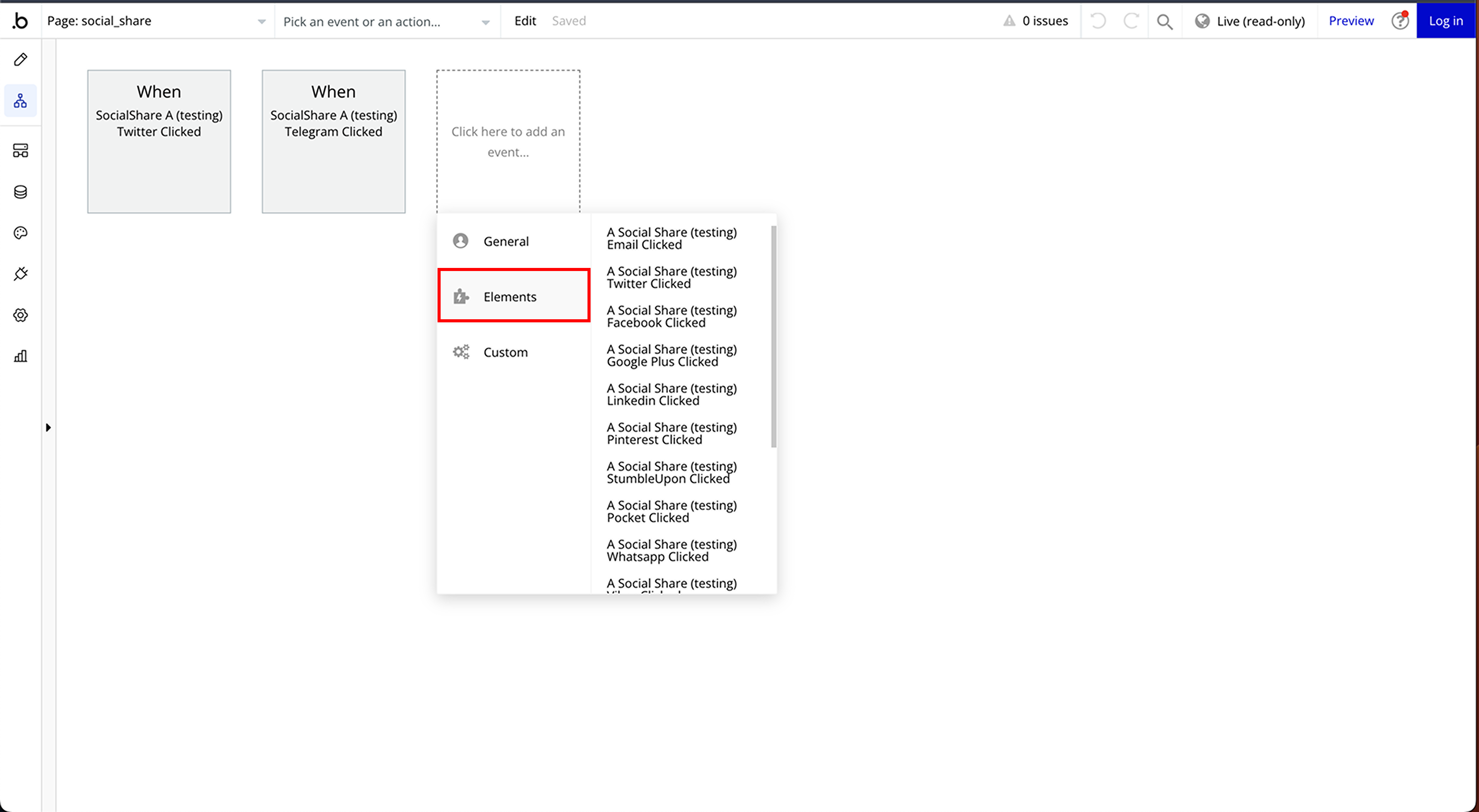Expand the left side panel arrow

[x=48, y=427]
